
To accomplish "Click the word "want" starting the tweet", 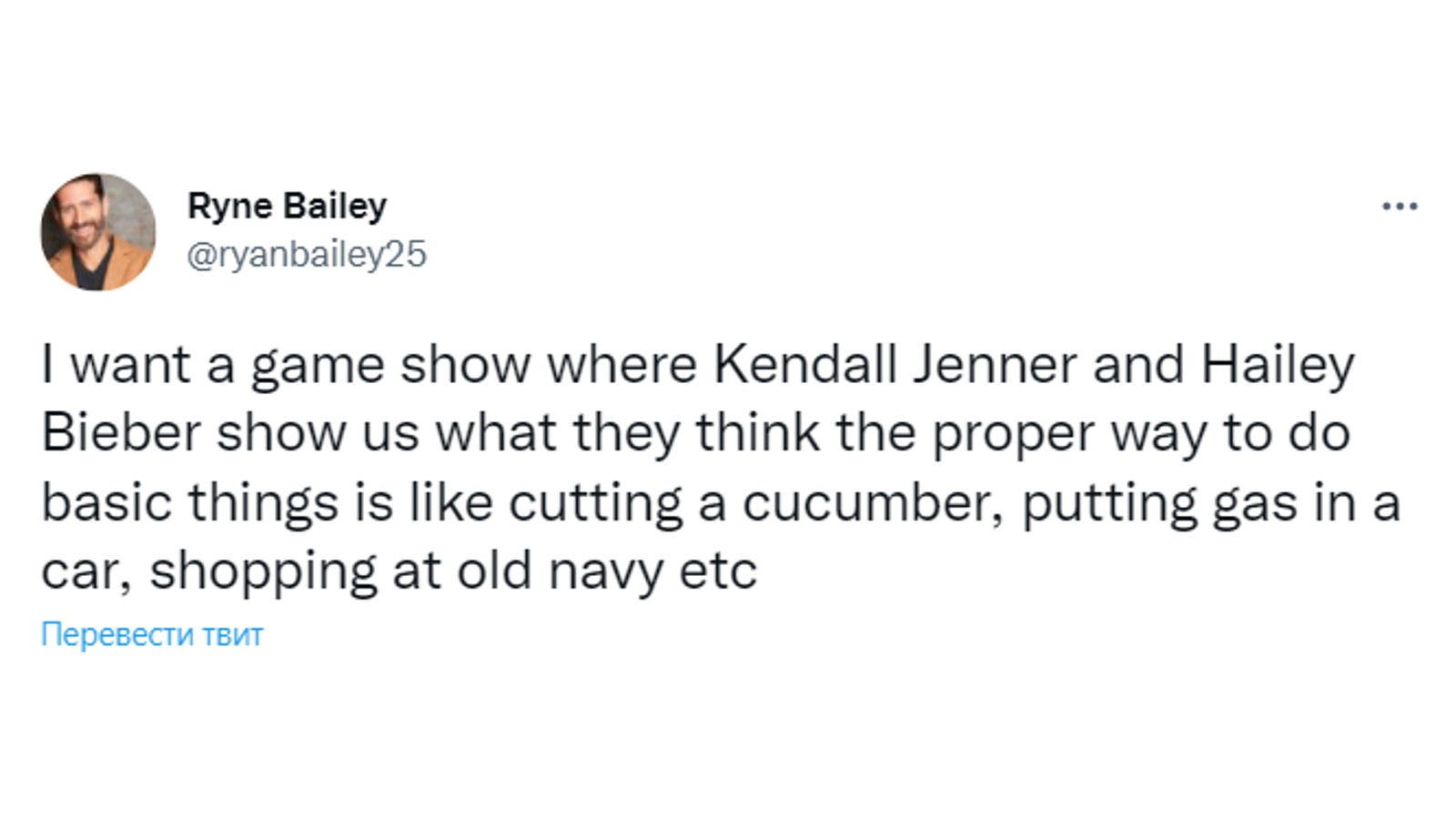I will (x=130, y=365).
